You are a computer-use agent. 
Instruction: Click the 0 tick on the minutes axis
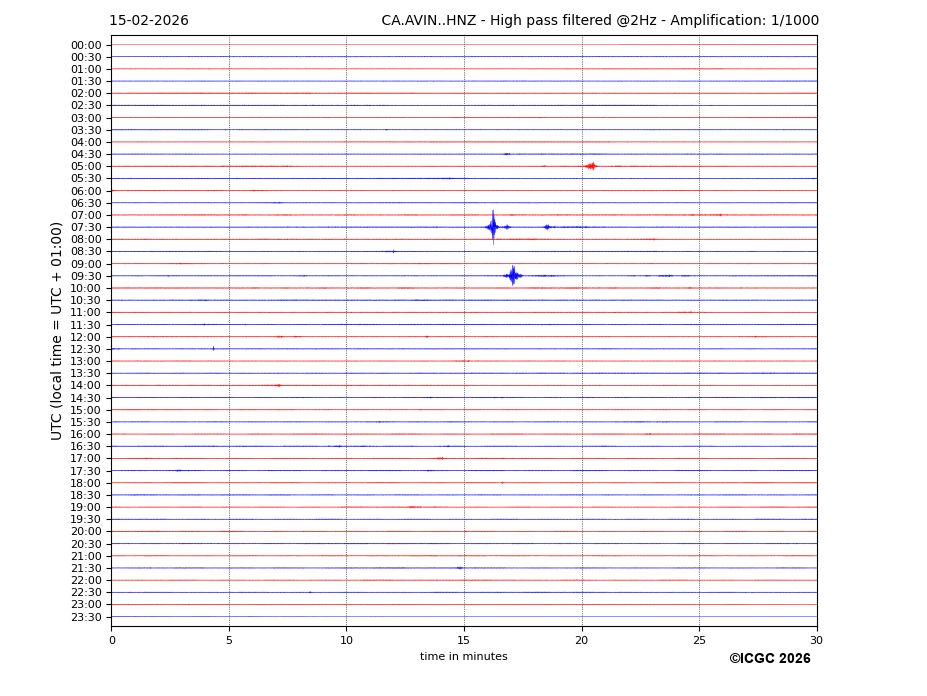click(112, 640)
